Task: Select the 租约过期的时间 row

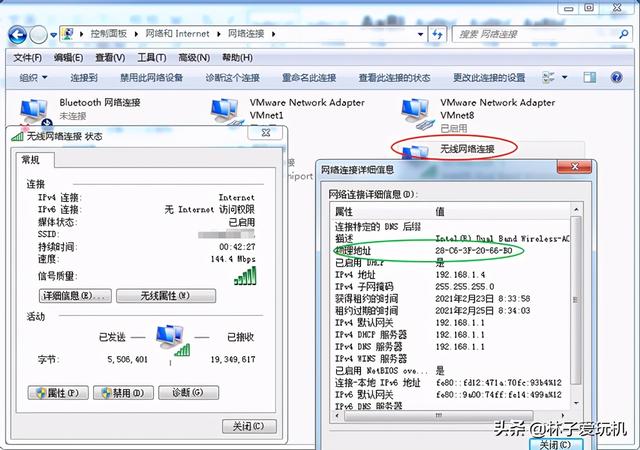Action: click(451, 311)
